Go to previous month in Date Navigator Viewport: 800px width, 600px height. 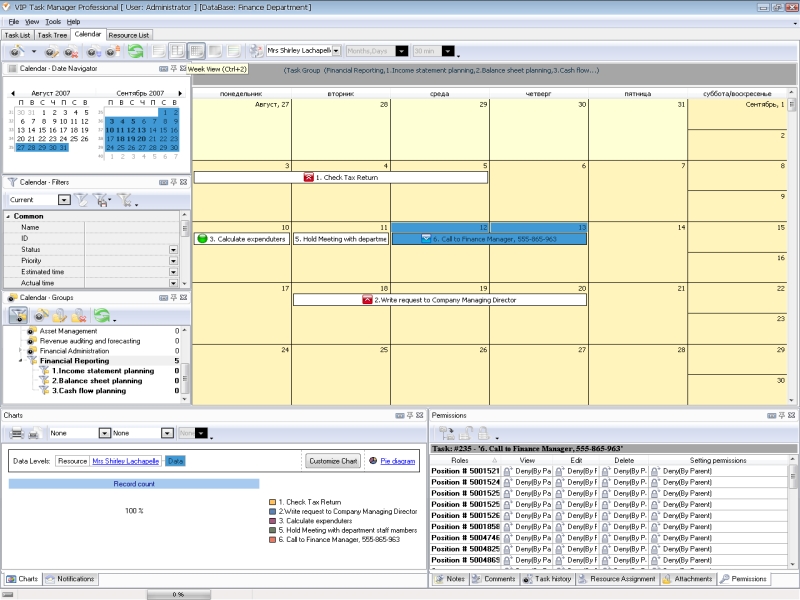click(13, 93)
